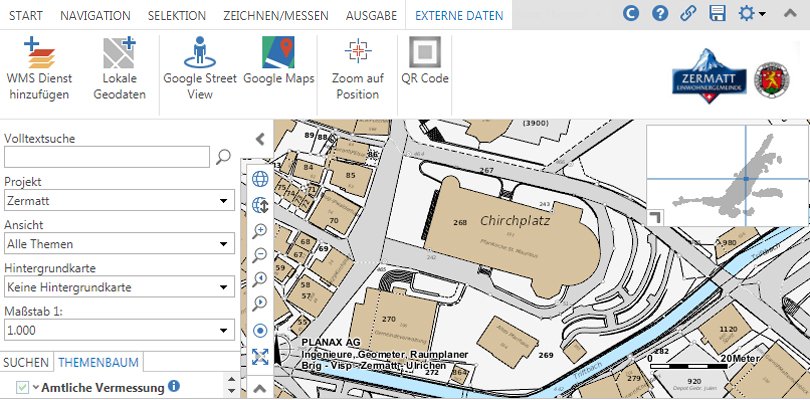The image size is (810, 400).
Task: Open Google Maps from the ribbon
Action: pos(278,65)
